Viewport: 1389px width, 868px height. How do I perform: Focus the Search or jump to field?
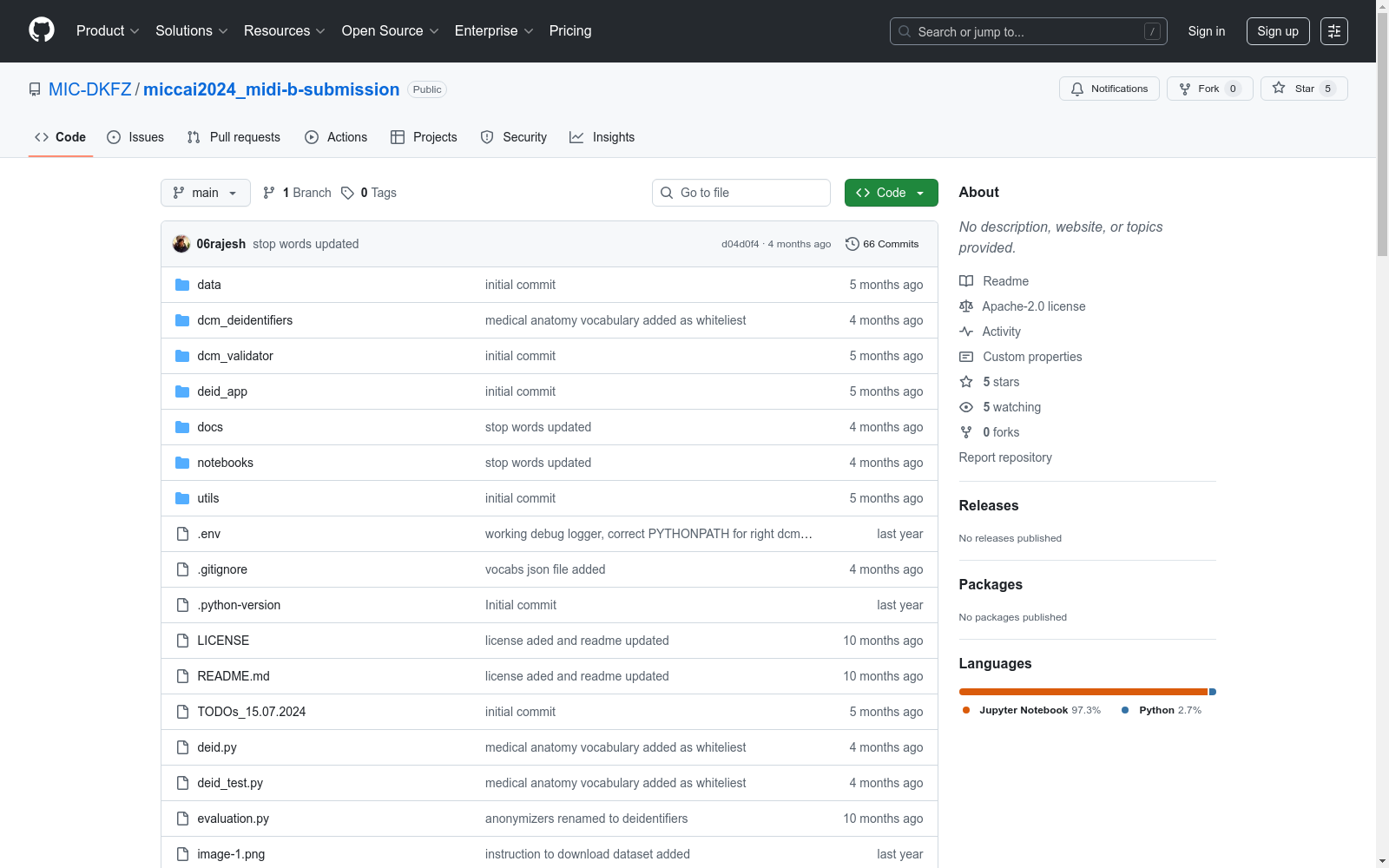click(1029, 31)
